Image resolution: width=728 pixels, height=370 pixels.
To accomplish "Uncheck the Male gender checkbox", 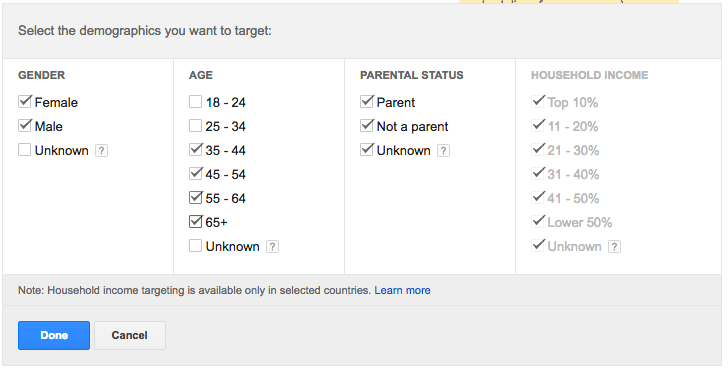I will pyautogui.click(x=25, y=126).
